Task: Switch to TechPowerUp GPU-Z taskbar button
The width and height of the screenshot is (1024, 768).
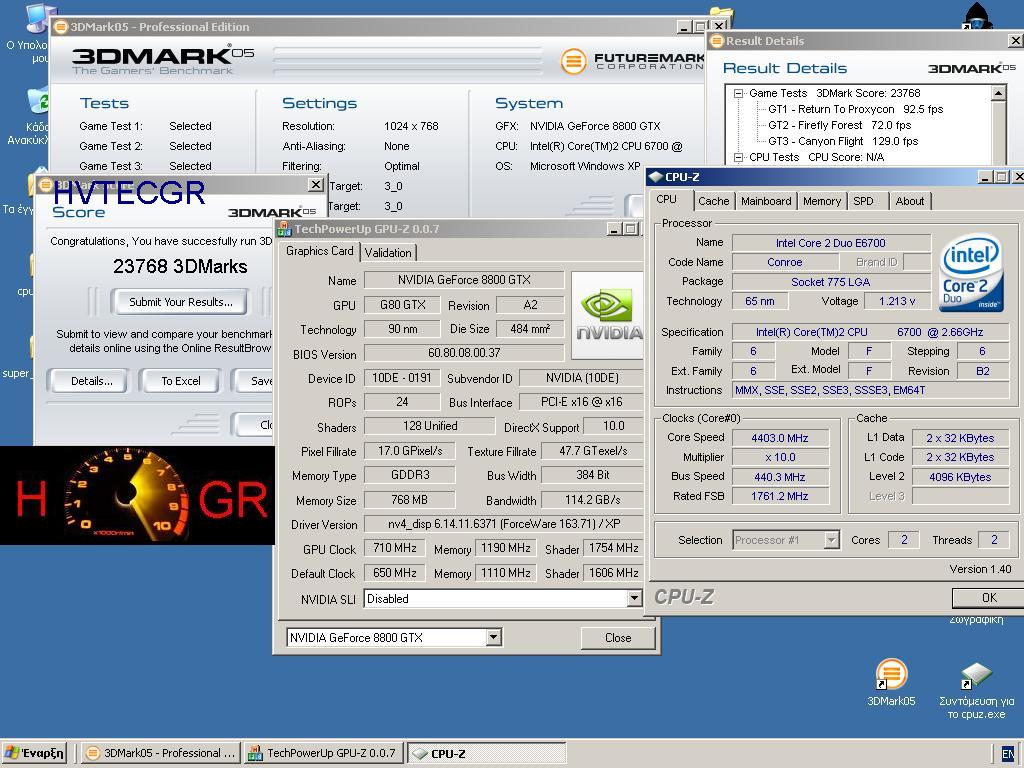Action: (323, 753)
